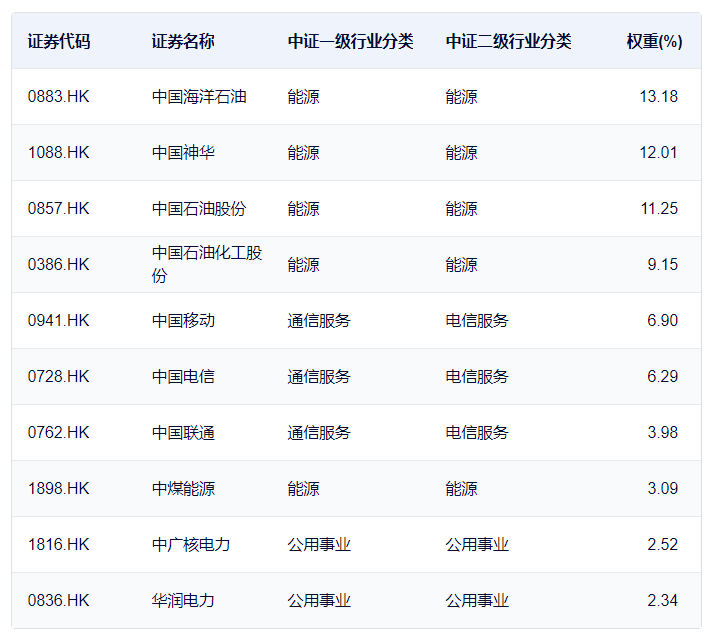Select weight value 11.25
Viewport: 710px width, 638px height.
[x=659, y=208]
